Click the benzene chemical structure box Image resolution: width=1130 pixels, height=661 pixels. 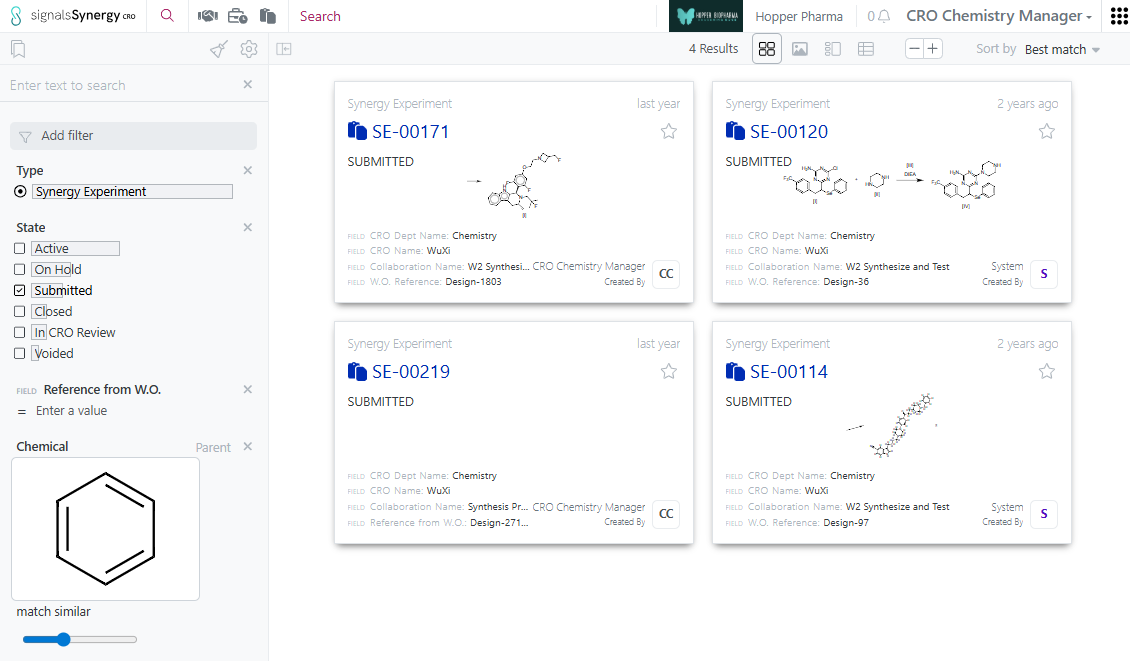click(105, 529)
